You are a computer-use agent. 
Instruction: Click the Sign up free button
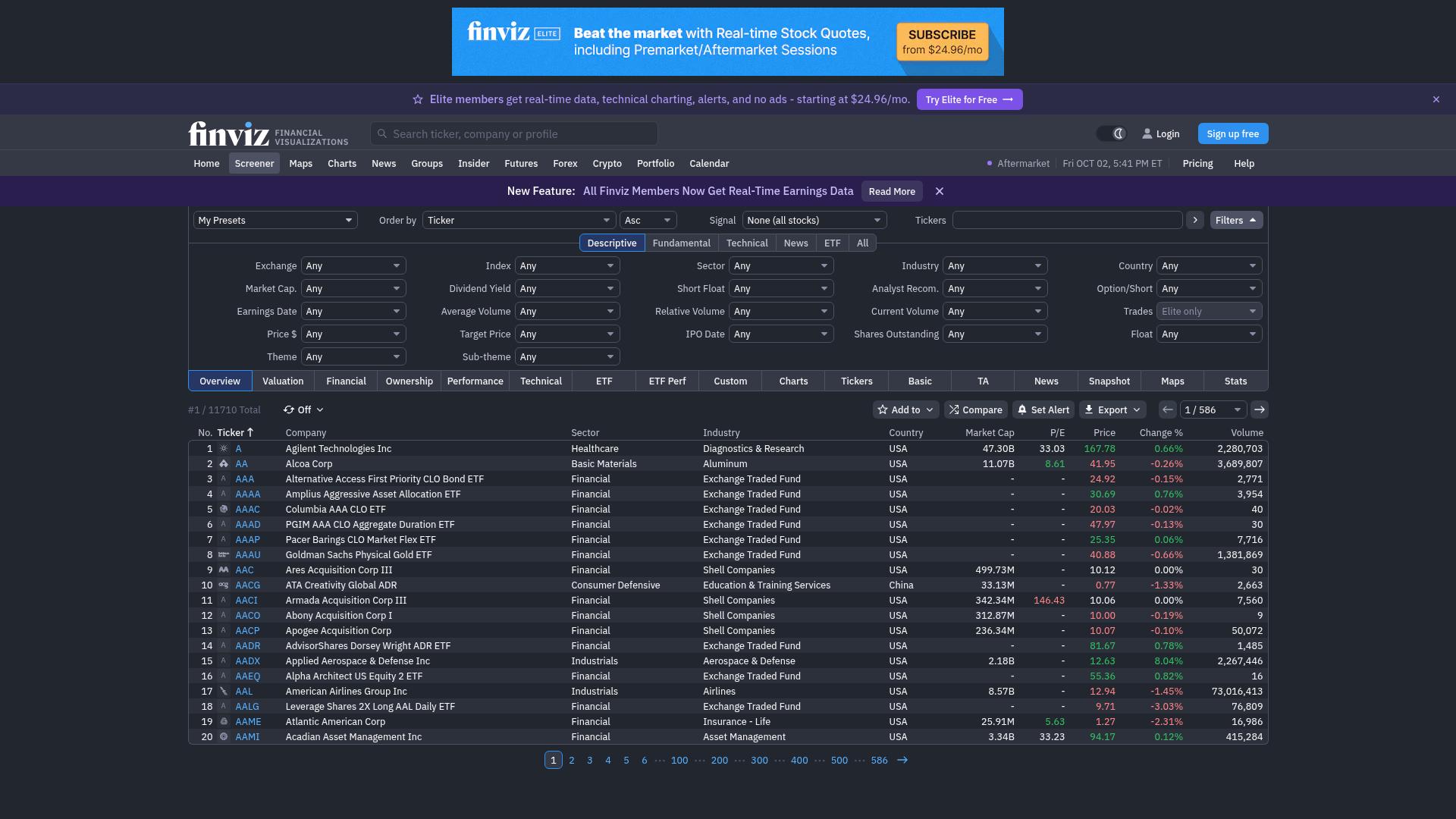(1233, 133)
